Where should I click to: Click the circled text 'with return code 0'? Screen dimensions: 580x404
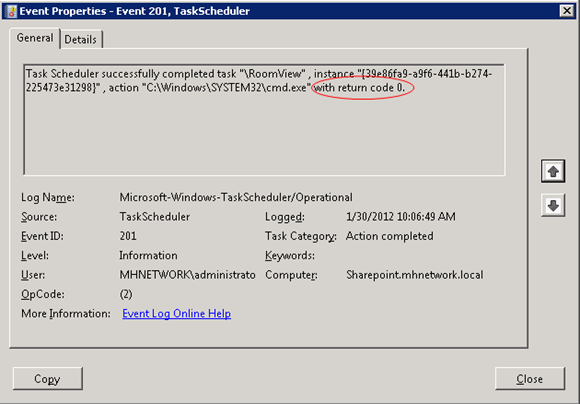[x=359, y=88]
